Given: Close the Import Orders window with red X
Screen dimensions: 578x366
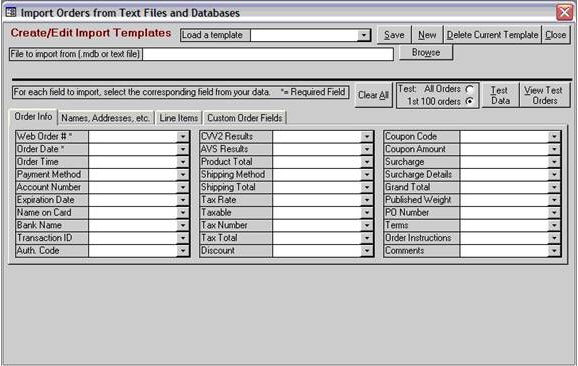Looking at the screenshot, I should click(564, 13).
